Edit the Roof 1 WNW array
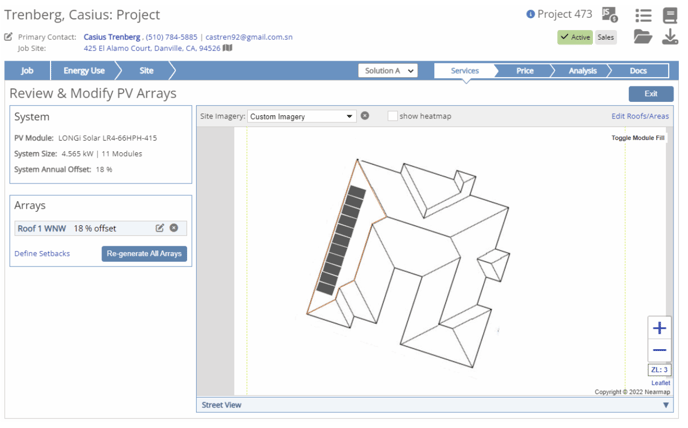688x428 pixels. click(x=160, y=228)
